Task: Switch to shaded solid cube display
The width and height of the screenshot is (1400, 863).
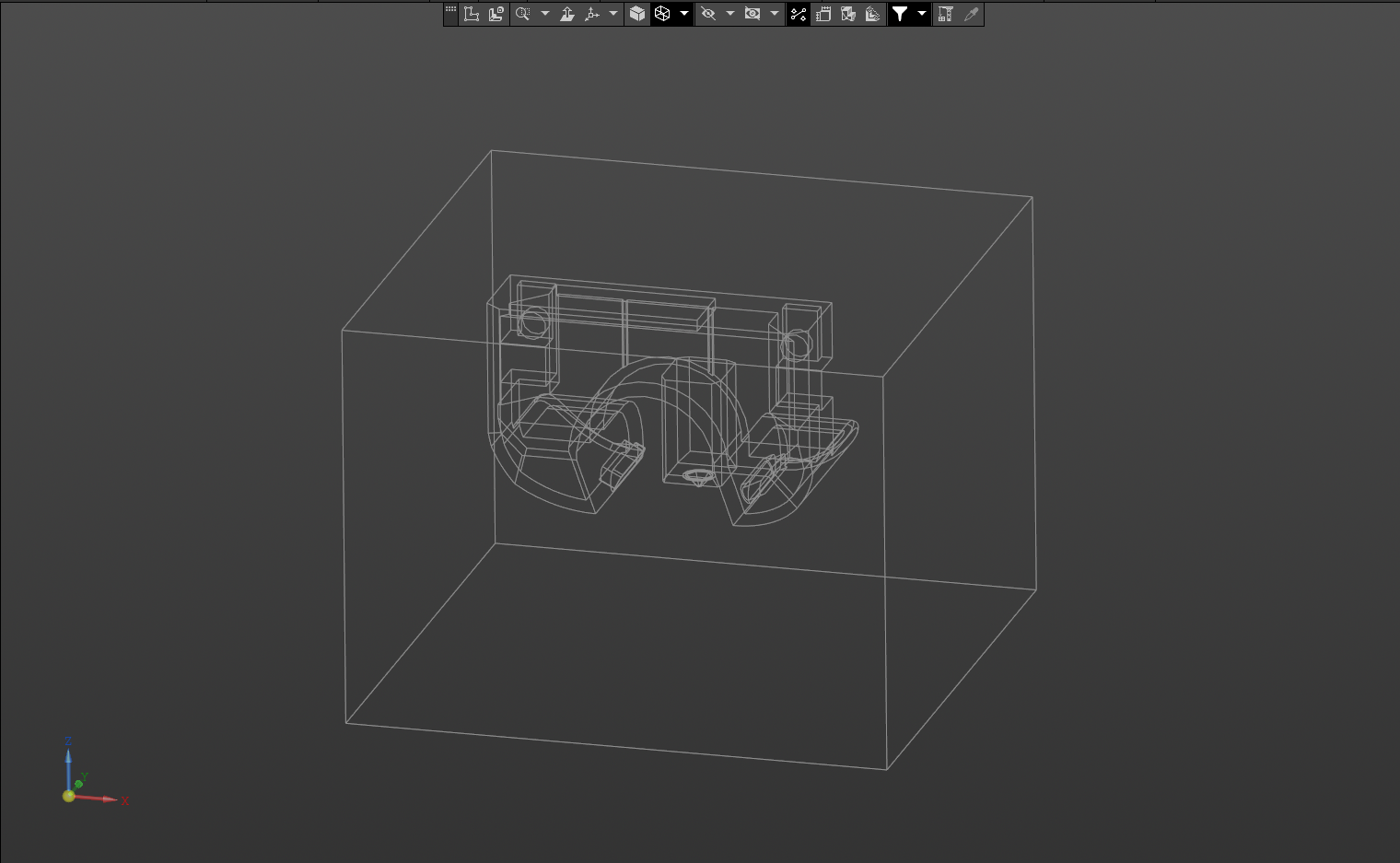Action: tap(637, 14)
